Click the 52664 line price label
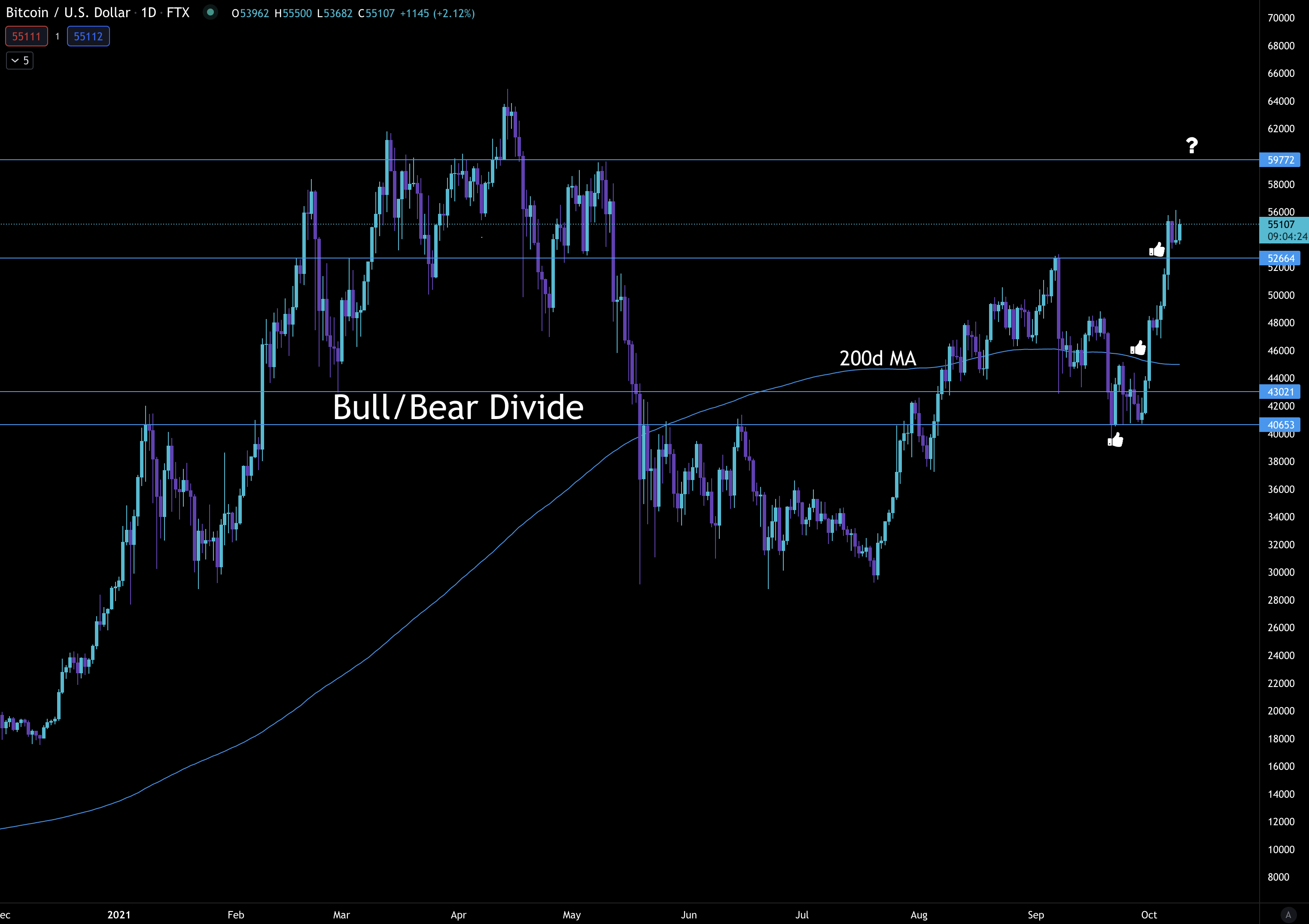Image resolution: width=1309 pixels, height=924 pixels. tap(1281, 258)
